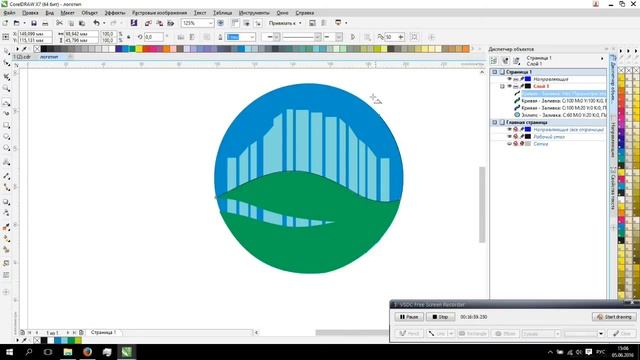
Task: Open the Line tool dropdown in VSDC recorder
Action: [x=451, y=333]
